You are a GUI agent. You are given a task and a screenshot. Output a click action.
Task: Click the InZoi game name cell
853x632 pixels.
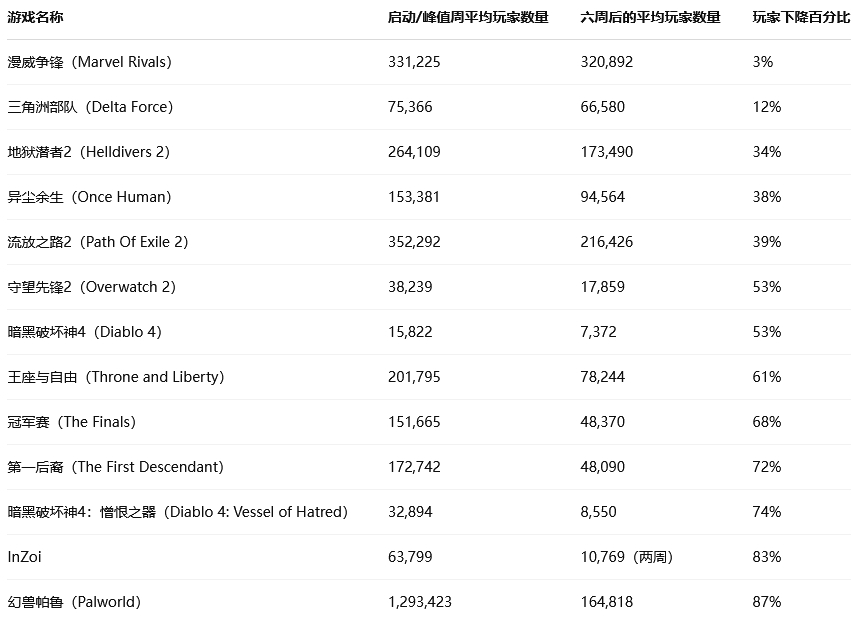25,557
